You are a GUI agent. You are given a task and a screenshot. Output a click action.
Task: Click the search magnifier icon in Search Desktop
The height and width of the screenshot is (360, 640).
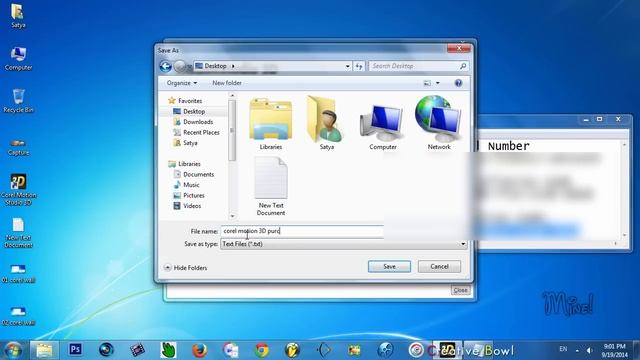(463, 66)
